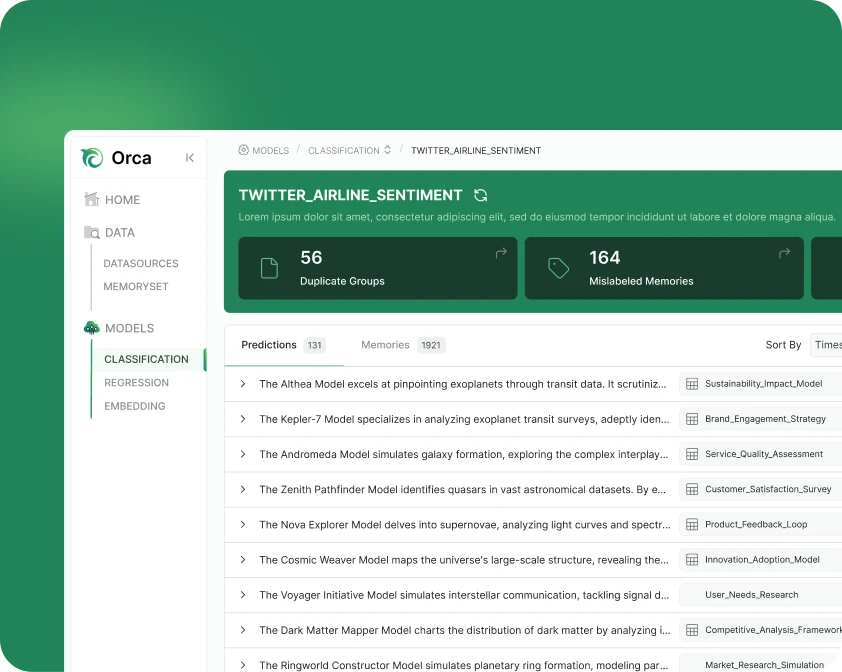
Task: Switch to the Memories tab
Action: tap(403, 345)
